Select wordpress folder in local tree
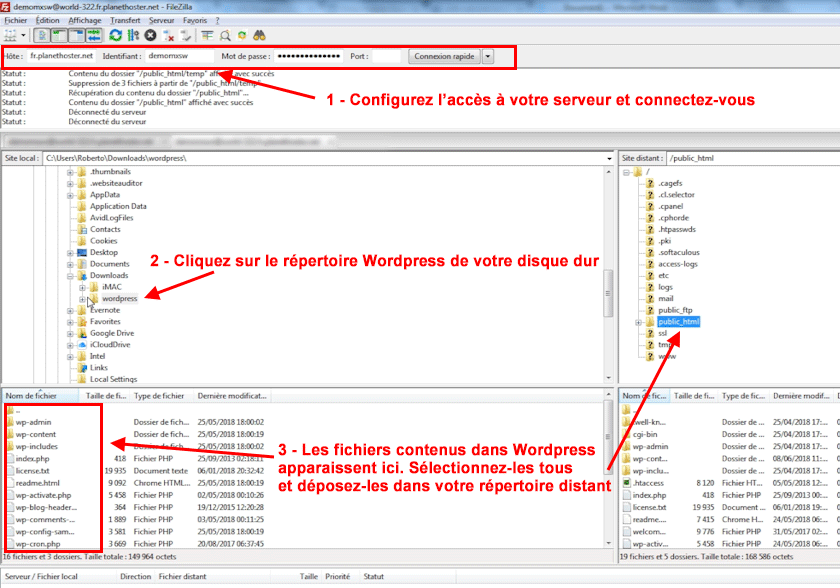 coord(119,298)
